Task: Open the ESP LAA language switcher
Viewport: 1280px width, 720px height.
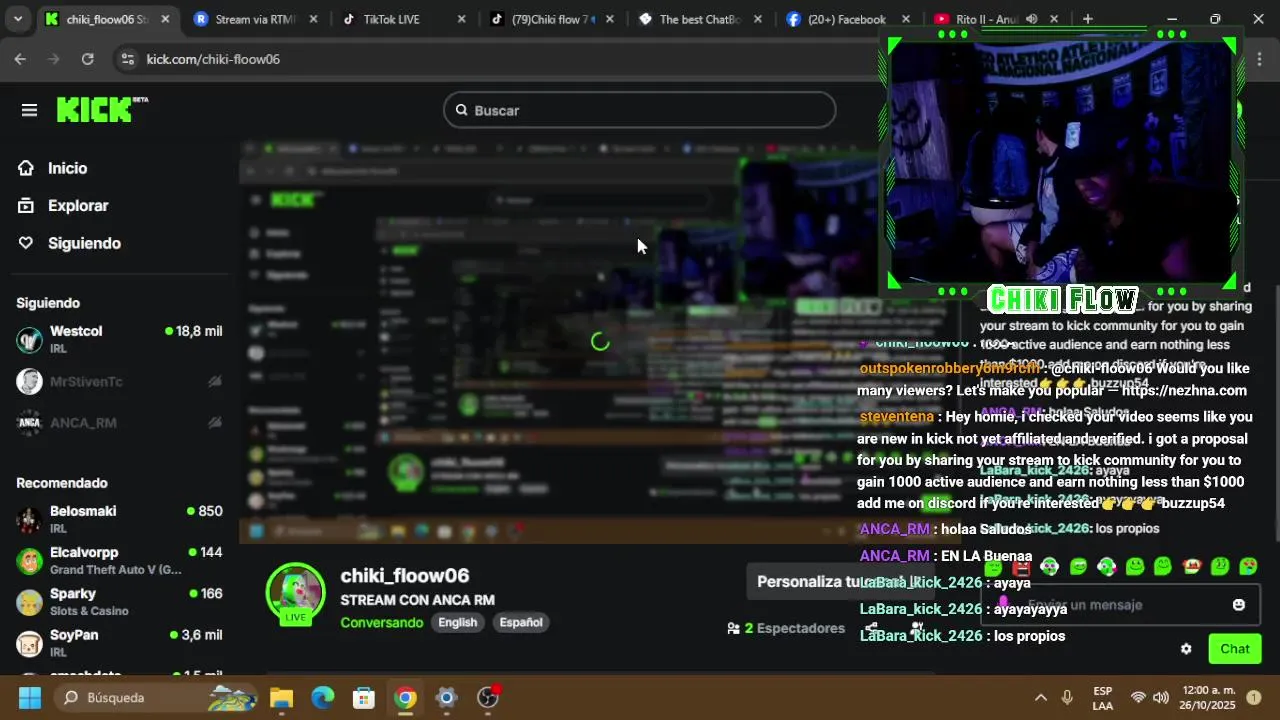Action: click(x=1103, y=697)
